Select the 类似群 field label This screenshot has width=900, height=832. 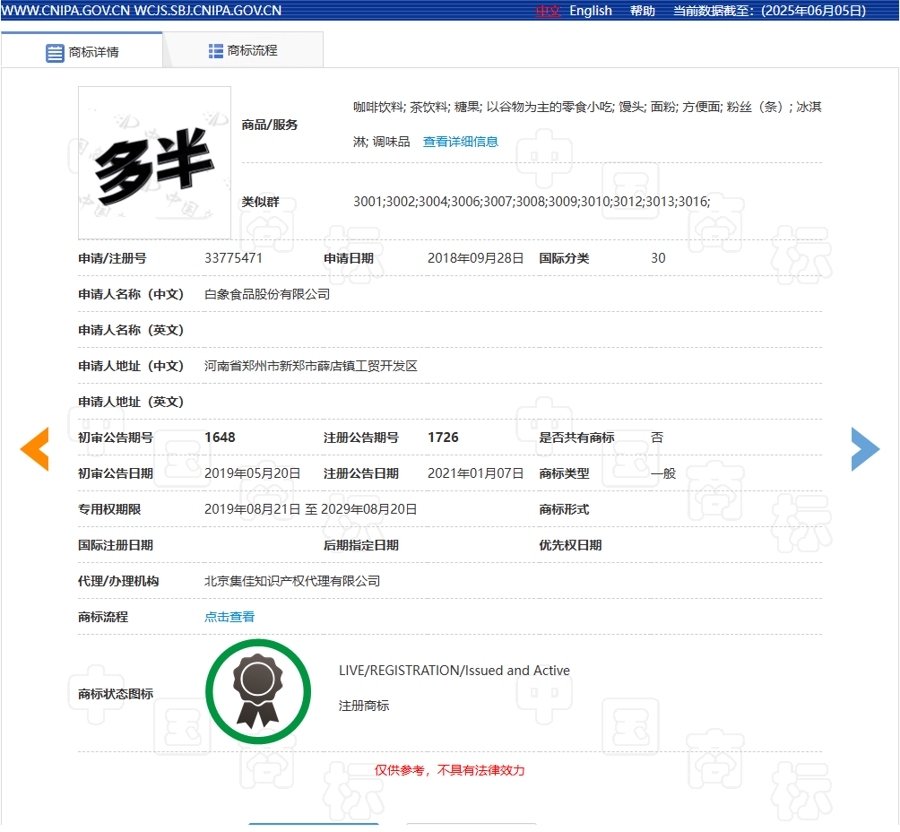[x=260, y=201]
